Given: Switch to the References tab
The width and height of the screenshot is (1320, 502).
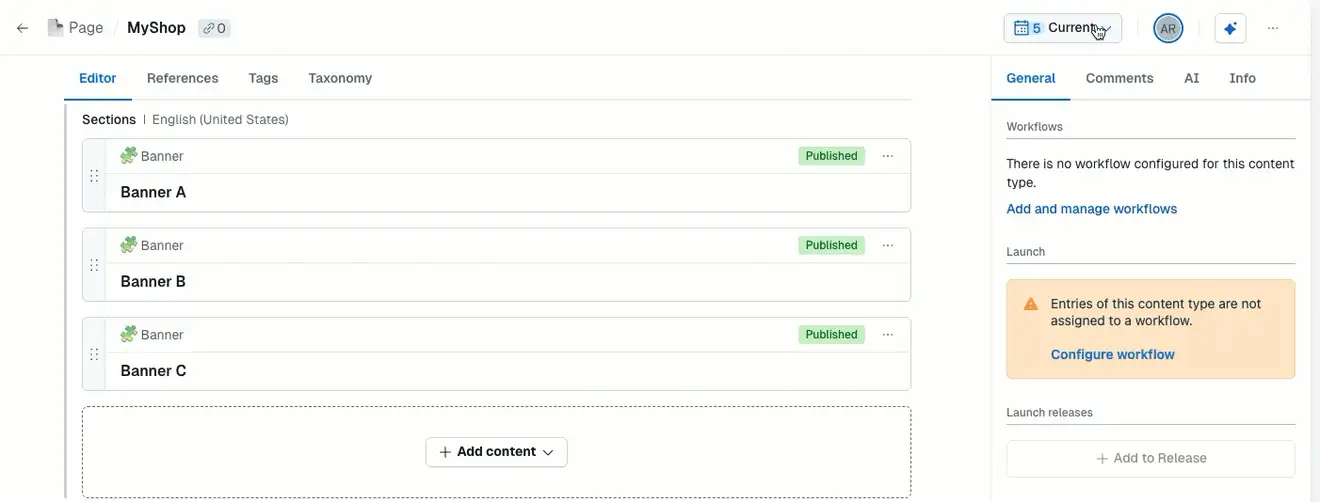Looking at the screenshot, I should click(182, 78).
